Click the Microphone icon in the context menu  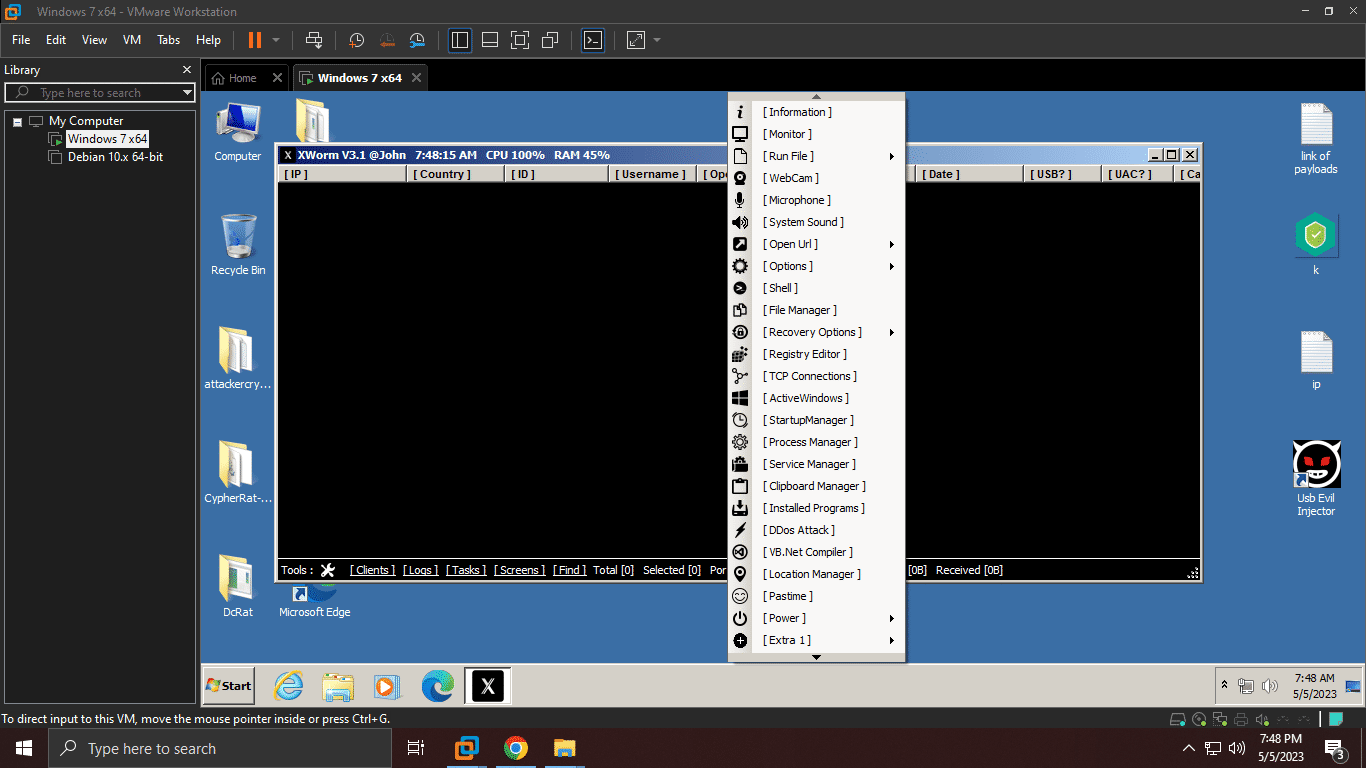(740, 200)
